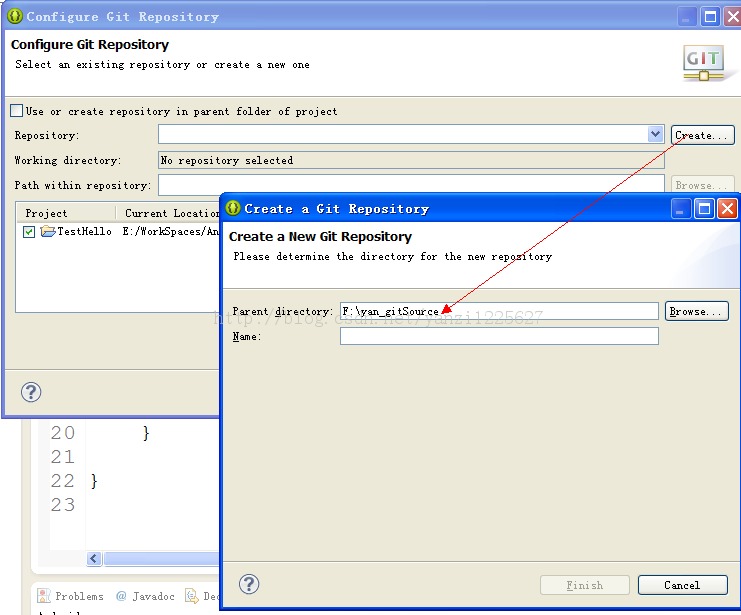Close the Create a Git Repository dialog
The height and width of the screenshot is (615, 741).
click(727, 208)
